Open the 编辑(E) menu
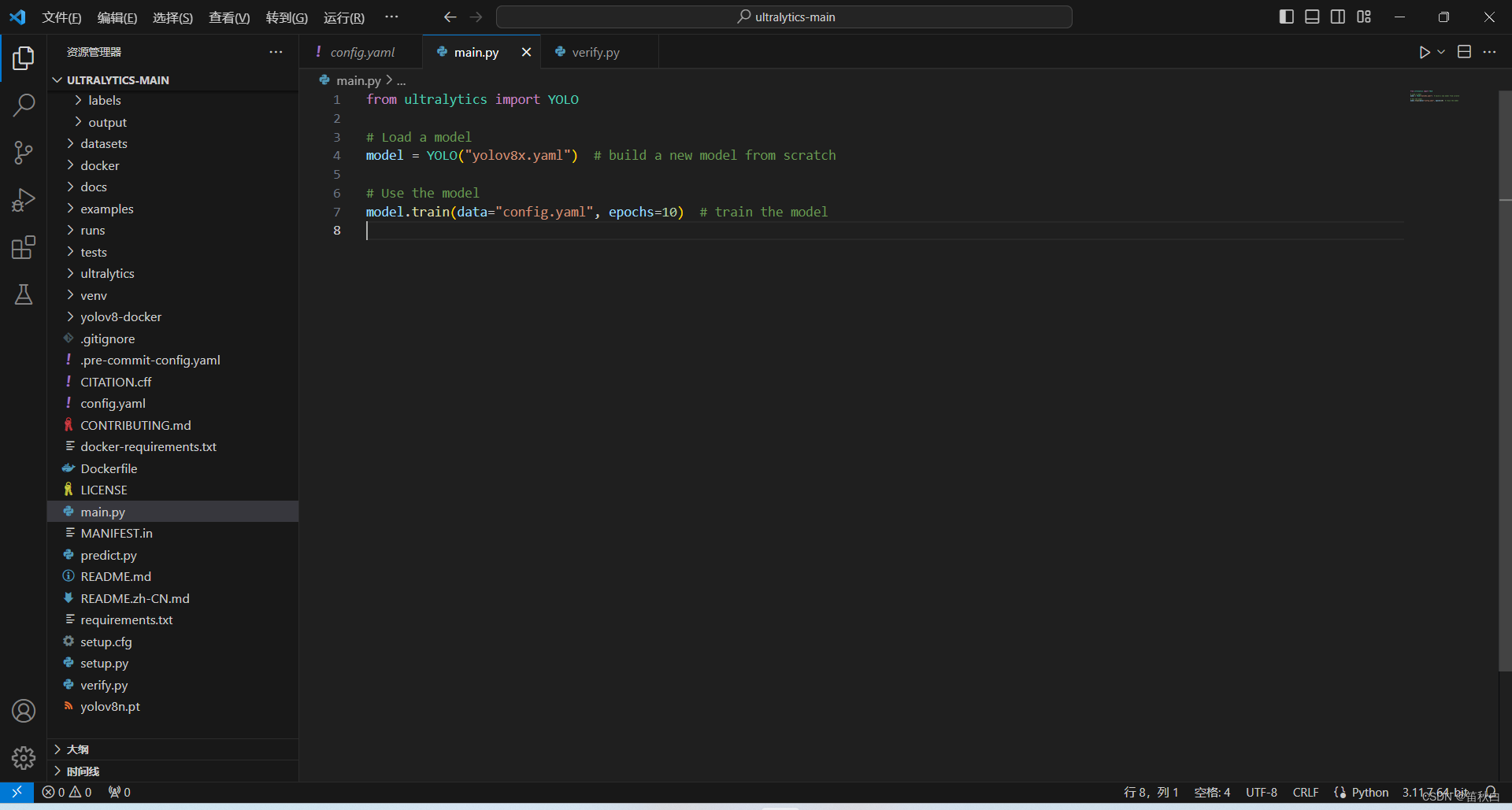This screenshot has height=810, width=1512. [117, 17]
